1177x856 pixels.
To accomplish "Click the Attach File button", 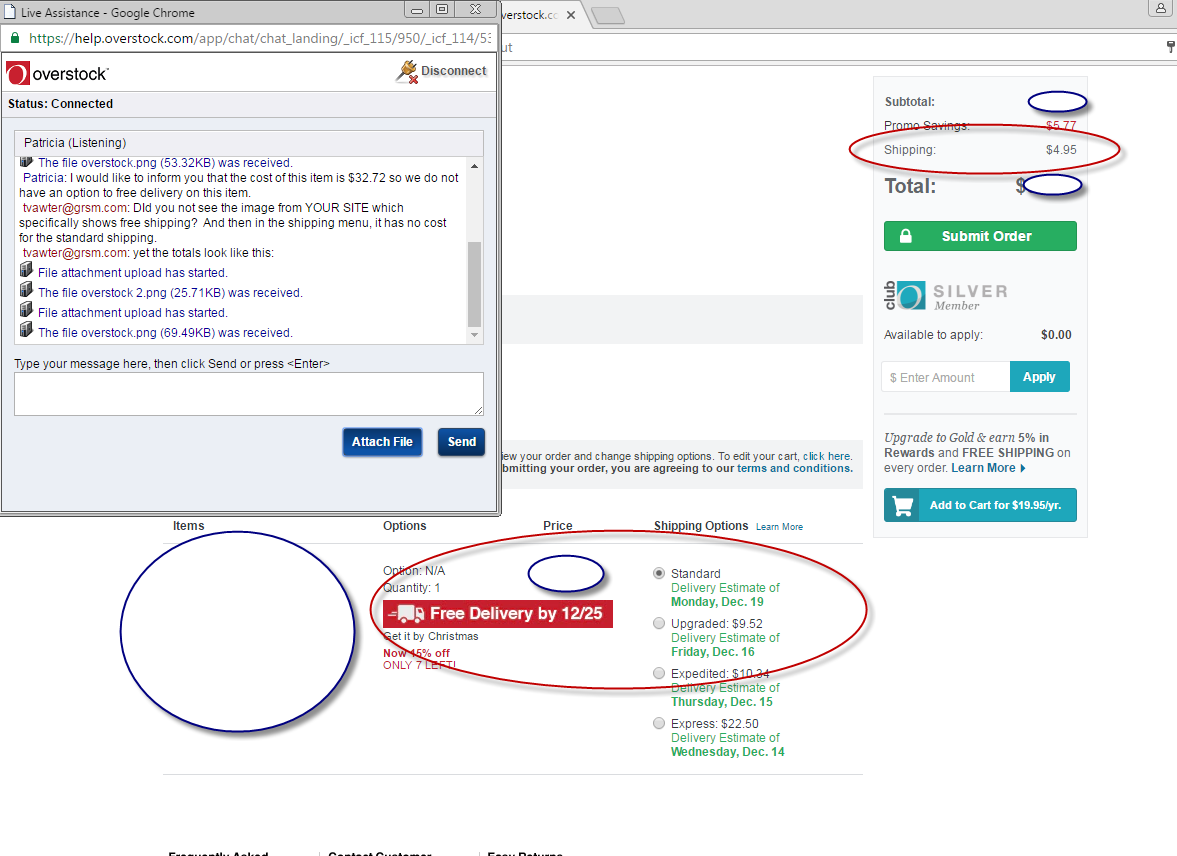I will 382,442.
